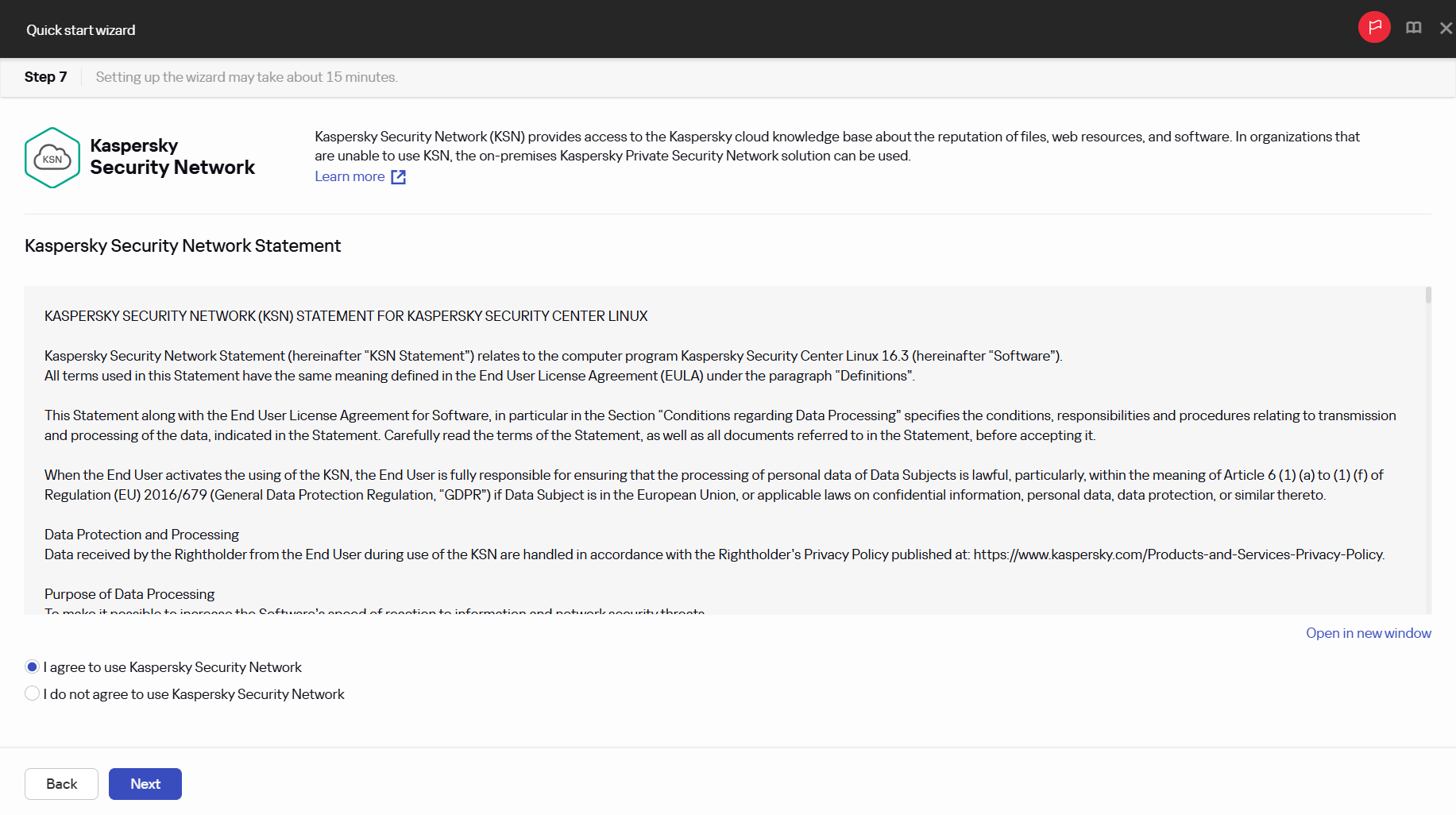Open the red flag notifications icon

1374,28
